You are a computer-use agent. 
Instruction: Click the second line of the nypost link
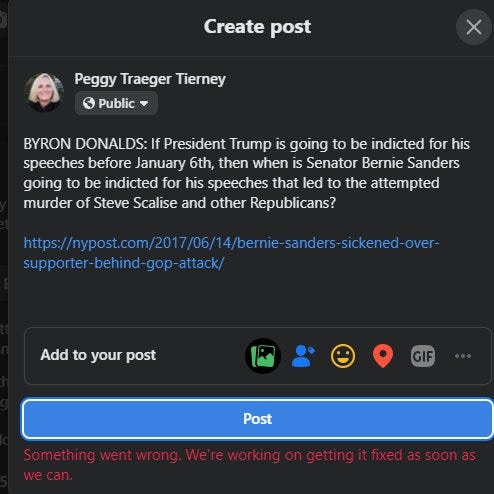(124, 263)
